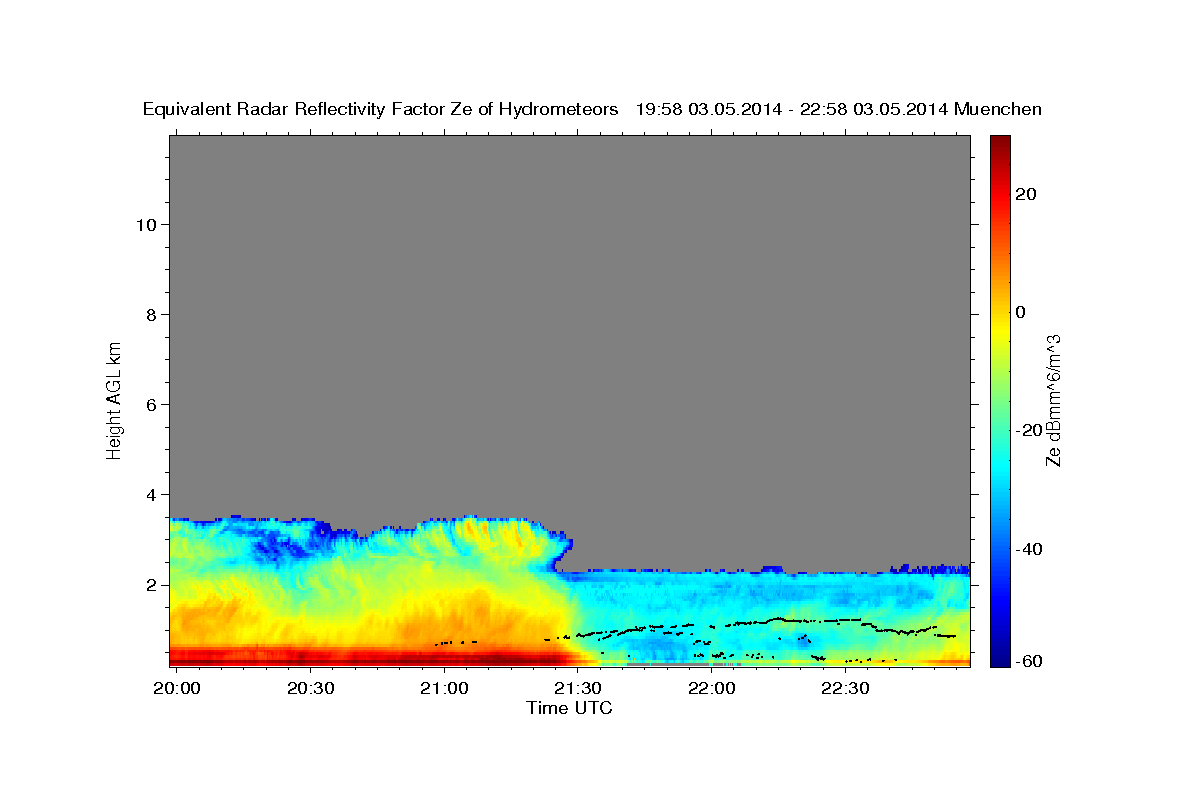The height and width of the screenshot is (800, 1200).
Task: Click the '22:30' time tick label
Action: pos(845,688)
